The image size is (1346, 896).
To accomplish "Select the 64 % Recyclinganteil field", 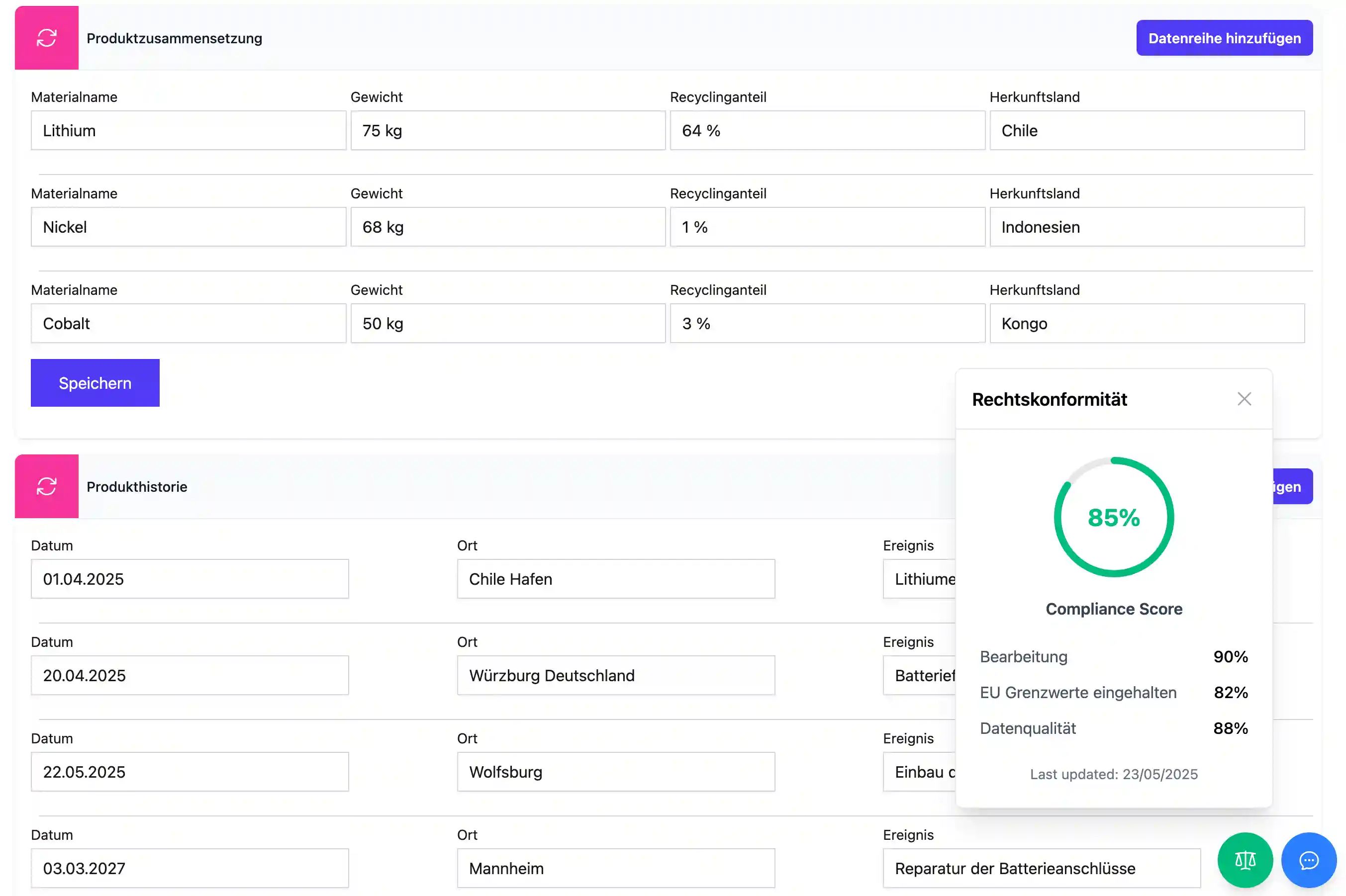I will tap(827, 131).
